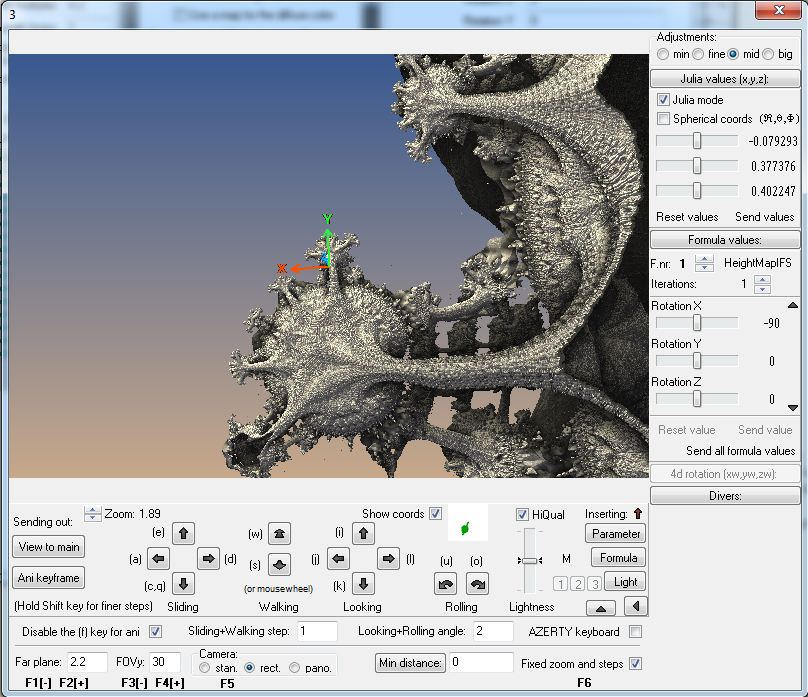Look left with the (j) arrow

pyautogui.click(x=338, y=558)
